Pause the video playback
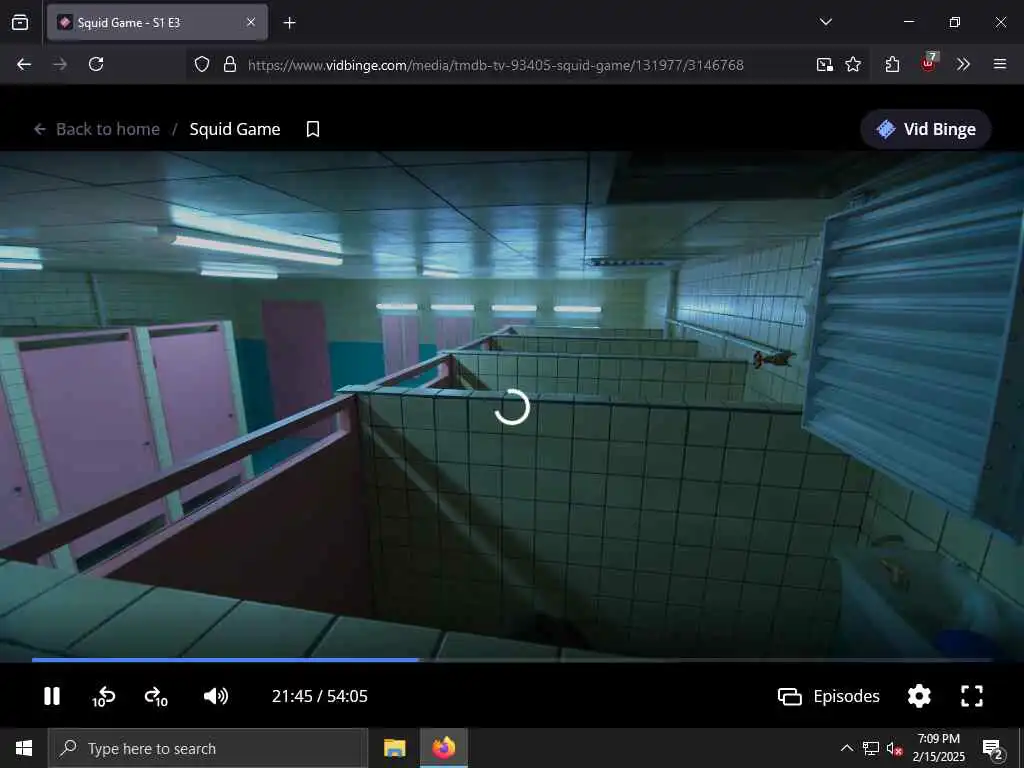Viewport: 1024px width, 768px height. coord(52,696)
